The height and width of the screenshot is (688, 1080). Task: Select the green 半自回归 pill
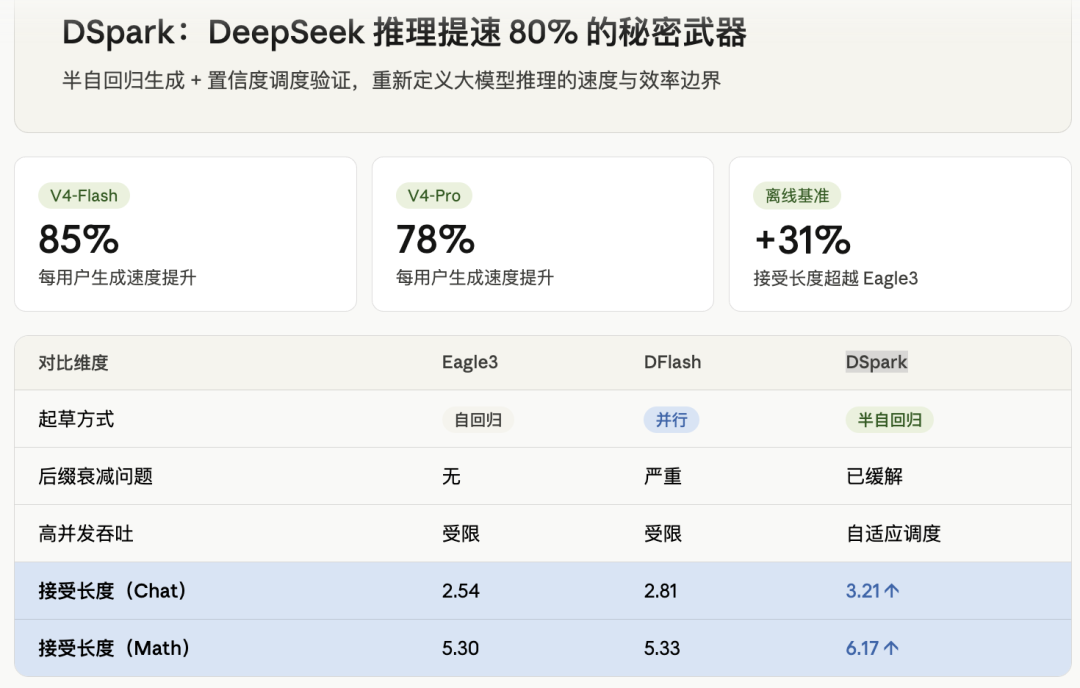click(x=889, y=419)
